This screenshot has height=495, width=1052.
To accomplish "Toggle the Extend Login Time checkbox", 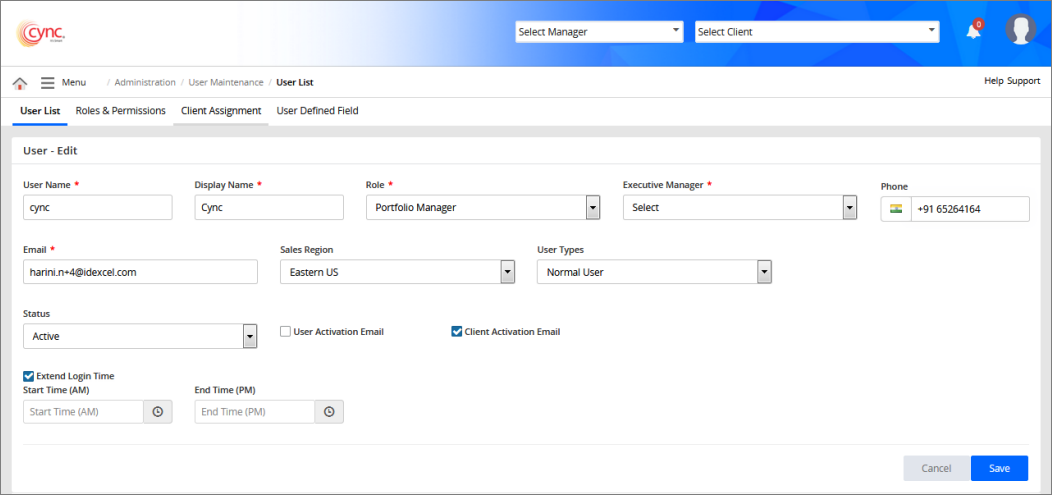I will pyautogui.click(x=29, y=376).
